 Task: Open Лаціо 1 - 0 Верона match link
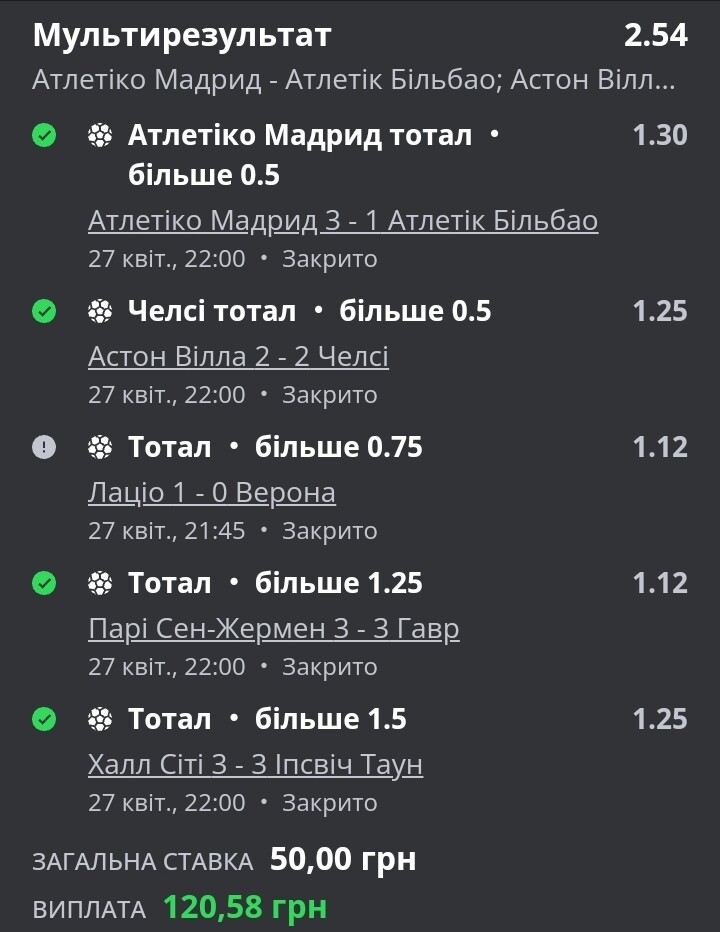point(212,493)
